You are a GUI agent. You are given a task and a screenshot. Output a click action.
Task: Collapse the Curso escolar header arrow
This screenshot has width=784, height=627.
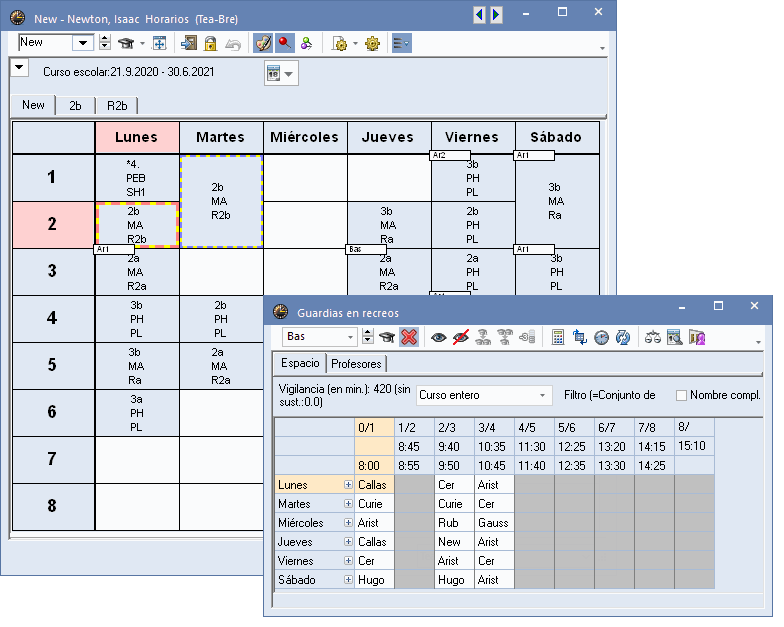click(20, 67)
